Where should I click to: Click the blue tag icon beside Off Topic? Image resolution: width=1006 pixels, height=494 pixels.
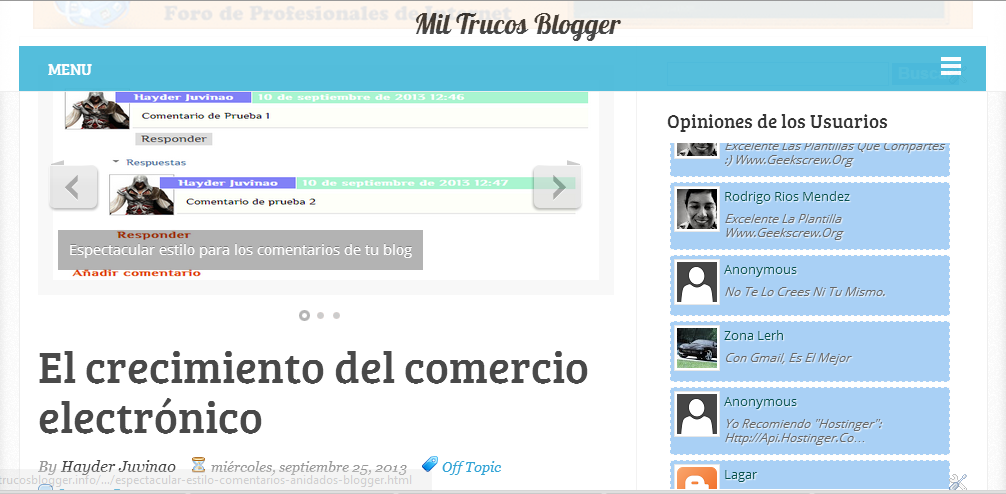click(x=430, y=465)
